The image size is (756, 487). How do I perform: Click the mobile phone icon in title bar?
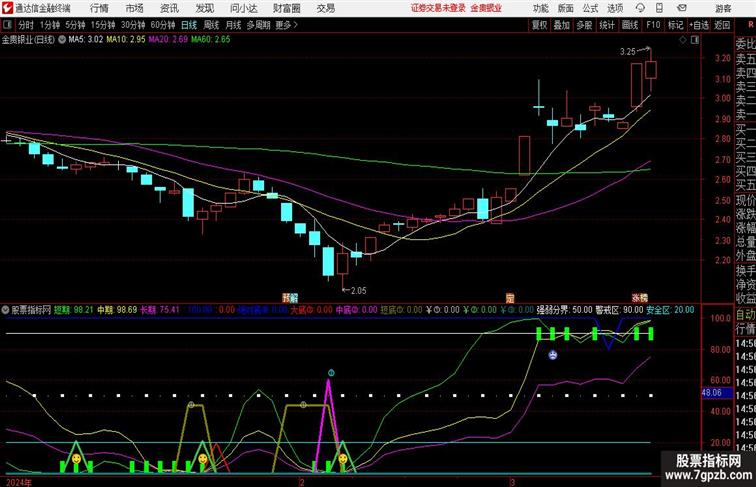click(659, 8)
